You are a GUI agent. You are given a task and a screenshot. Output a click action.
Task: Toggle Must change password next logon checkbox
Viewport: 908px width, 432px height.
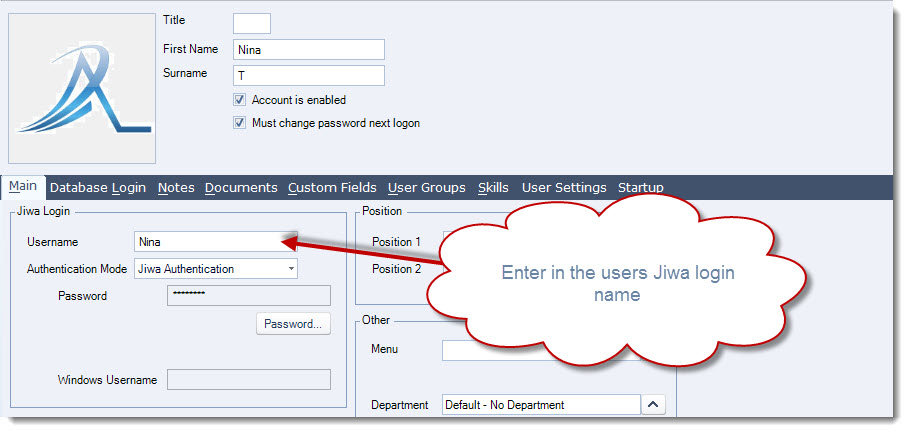(x=239, y=123)
